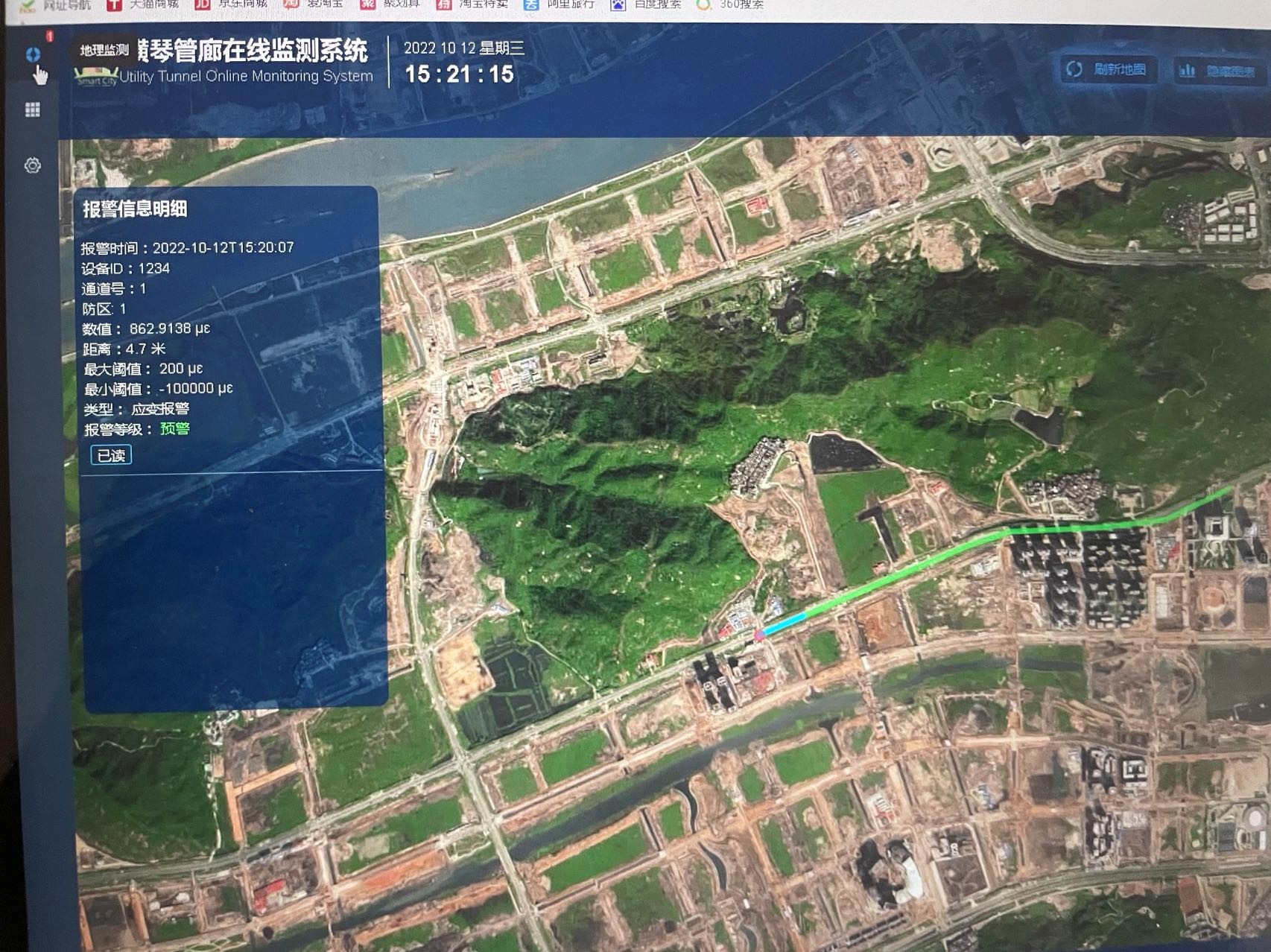Image resolution: width=1271 pixels, height=952 pixels.
Task: Open the 京东商城 bookmark
Action: (232, 4)
